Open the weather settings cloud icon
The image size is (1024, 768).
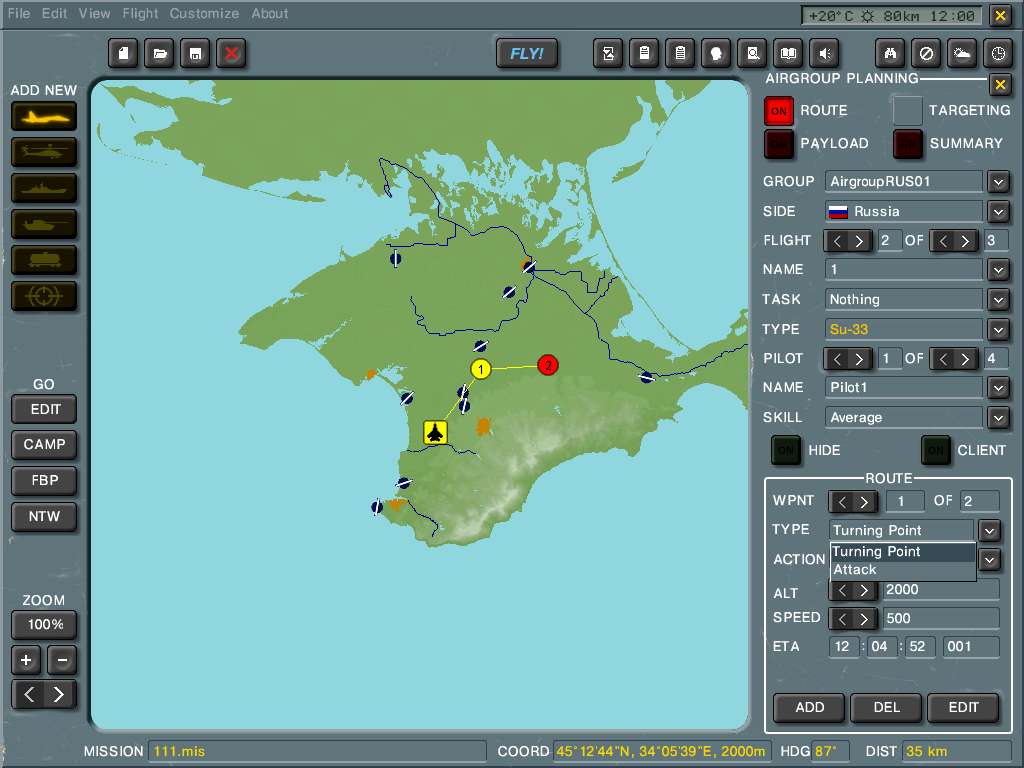tap(961, 53)
